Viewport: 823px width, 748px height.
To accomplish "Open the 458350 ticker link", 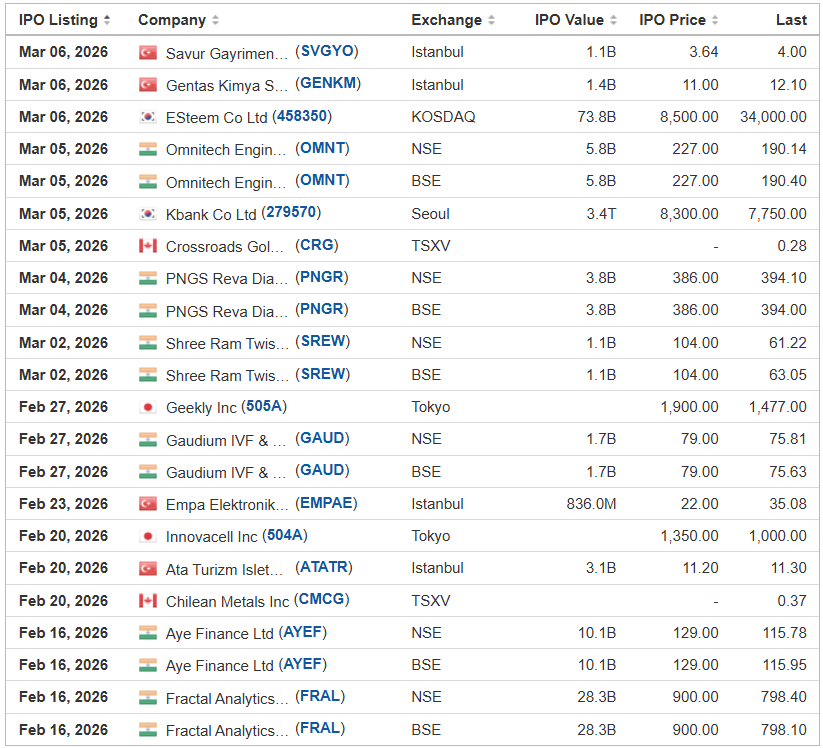I will click(302, 116).
